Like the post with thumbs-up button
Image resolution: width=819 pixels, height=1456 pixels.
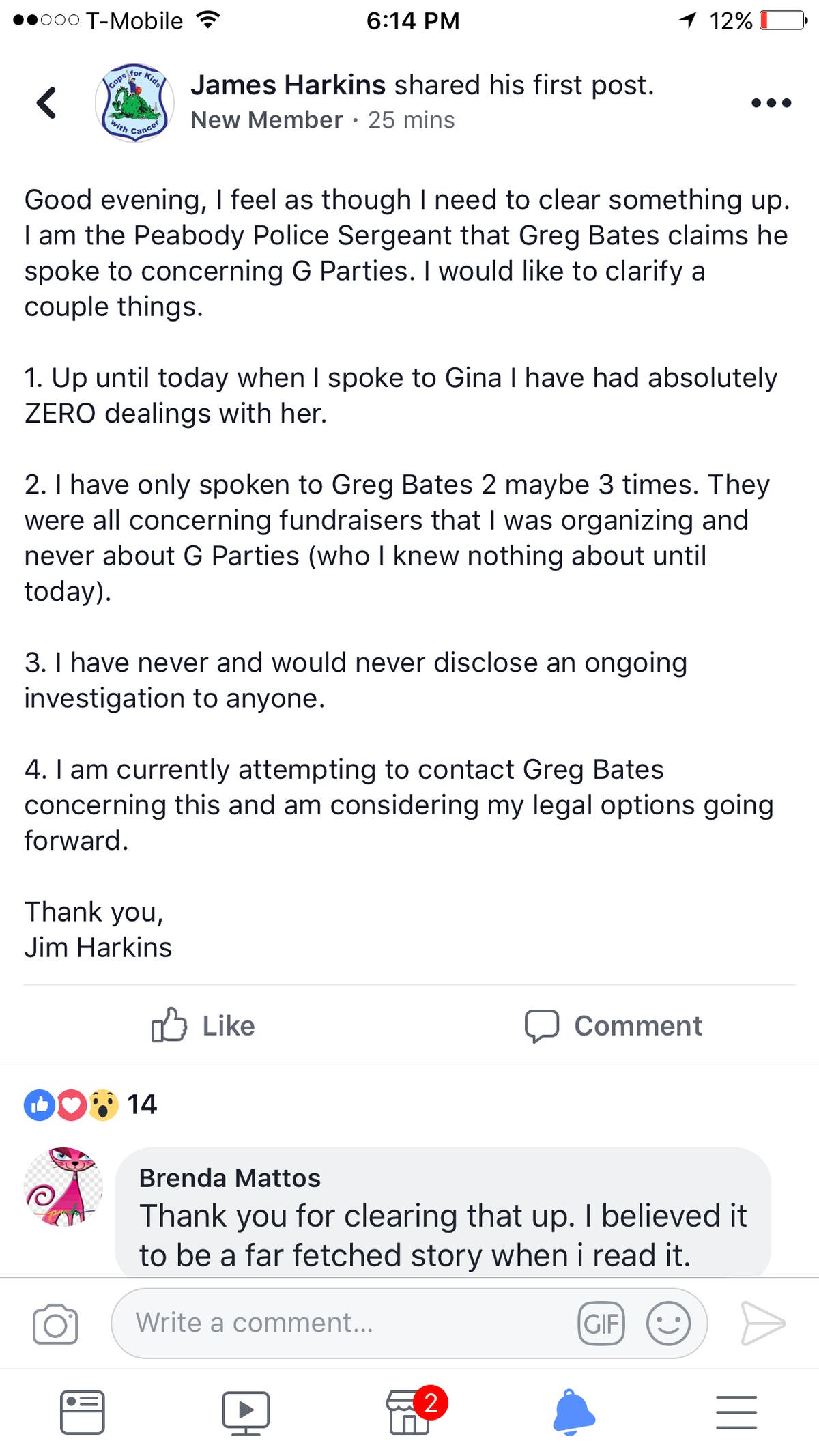[203, 1025]
